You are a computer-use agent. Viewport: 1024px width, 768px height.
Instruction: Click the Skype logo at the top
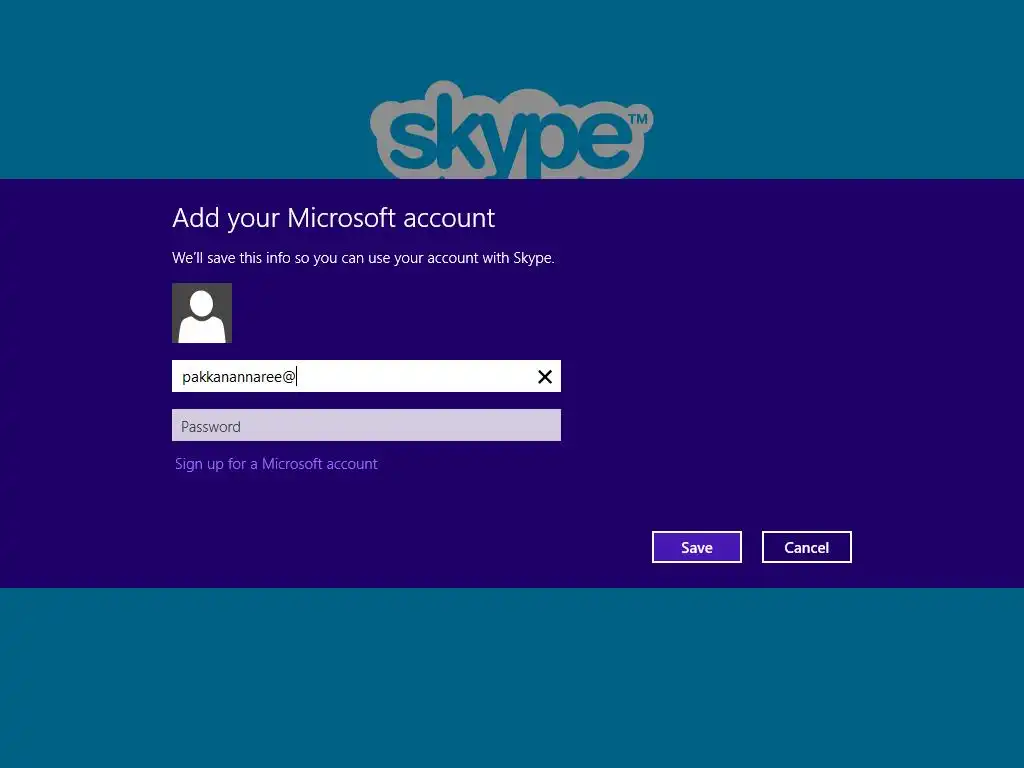511,129
